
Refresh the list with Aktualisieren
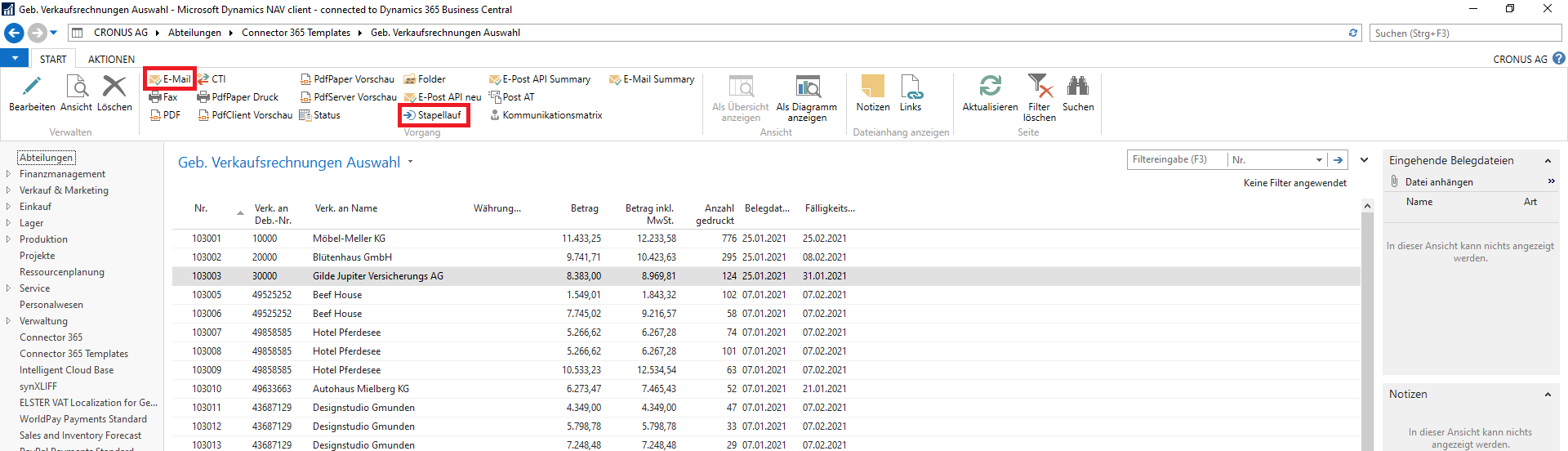coord(990,86)
